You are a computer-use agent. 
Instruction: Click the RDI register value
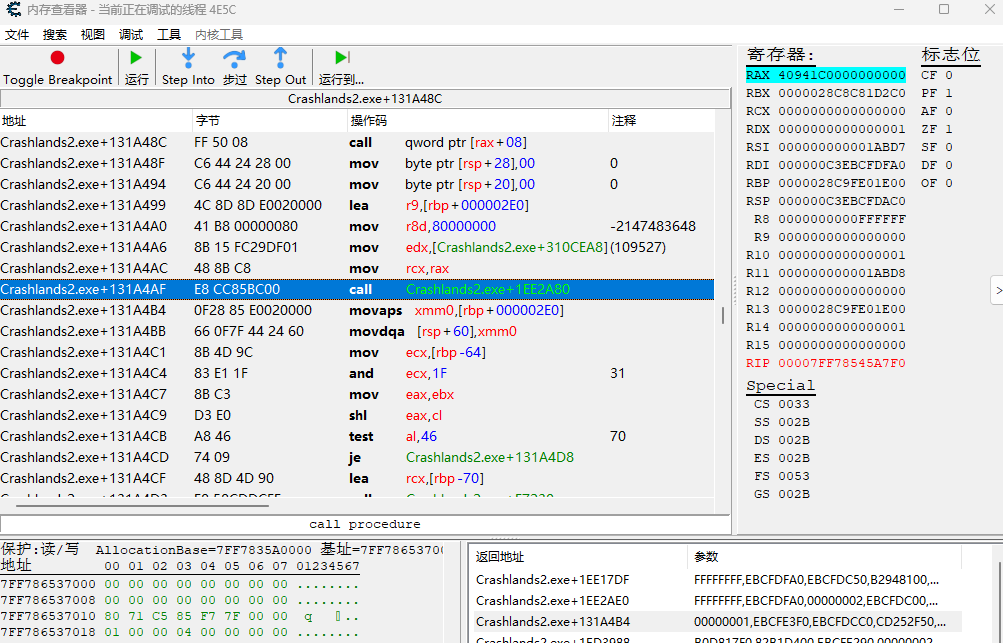point(842,164)
